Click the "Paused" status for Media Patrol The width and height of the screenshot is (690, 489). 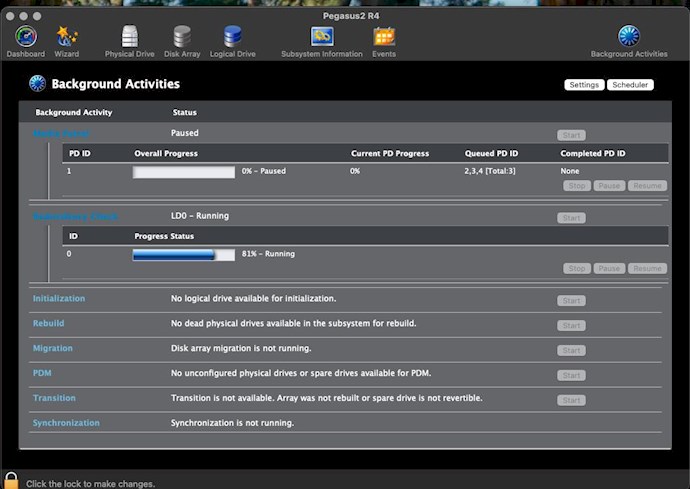coord(184,133)
